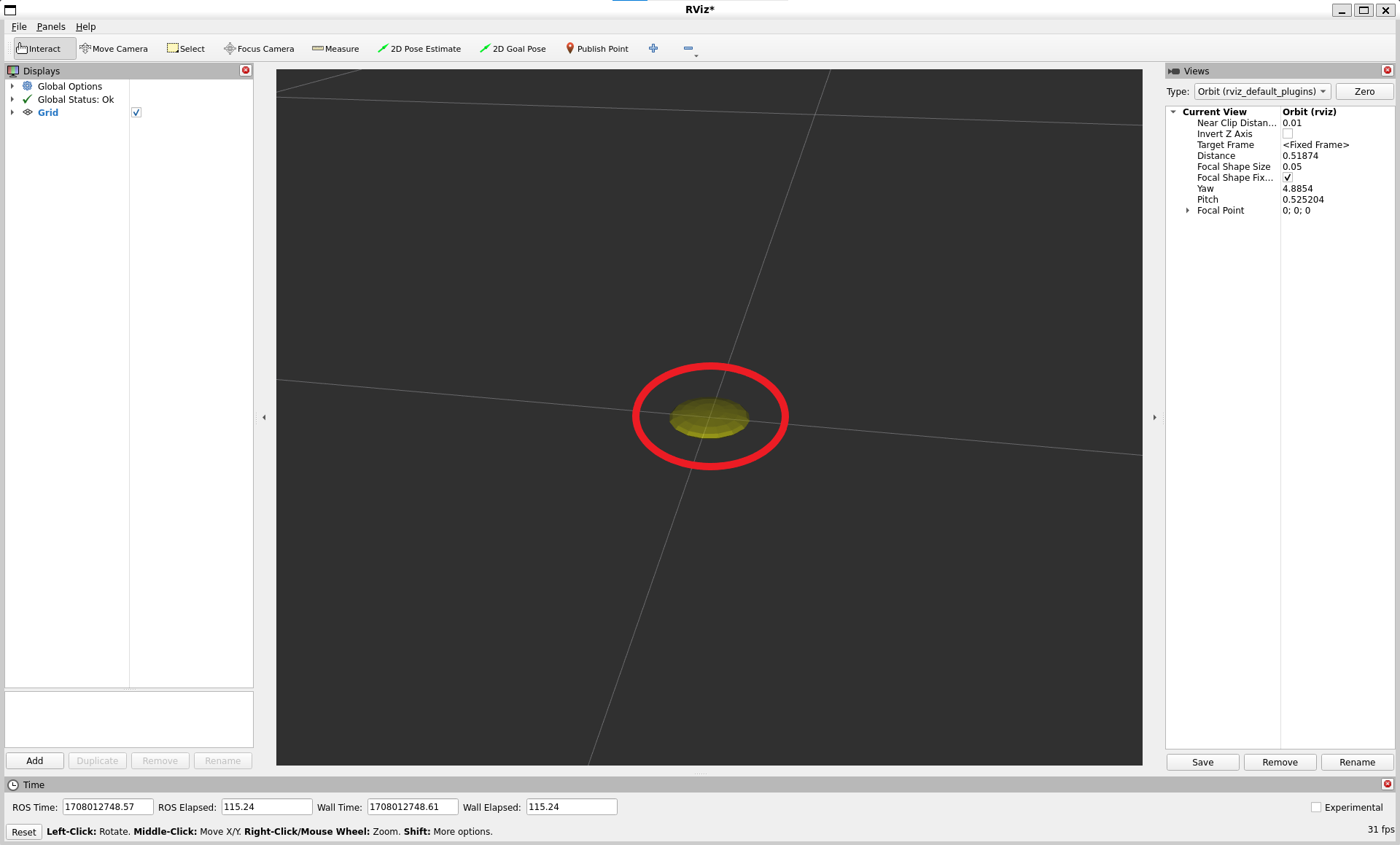This screenshot has width=1400, height=845.
Task: Expand the Focal Point property
Action: pos(1188,211)
